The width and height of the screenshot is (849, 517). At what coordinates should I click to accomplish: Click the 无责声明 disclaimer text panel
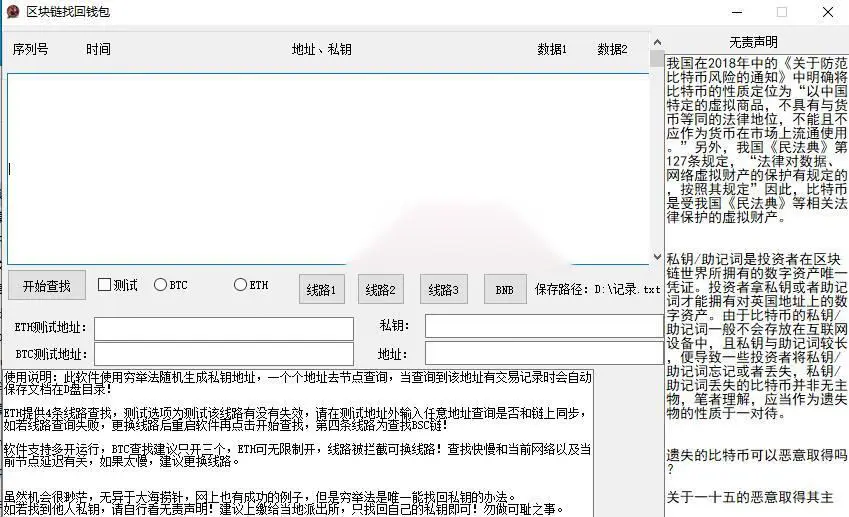pos(757,285)
